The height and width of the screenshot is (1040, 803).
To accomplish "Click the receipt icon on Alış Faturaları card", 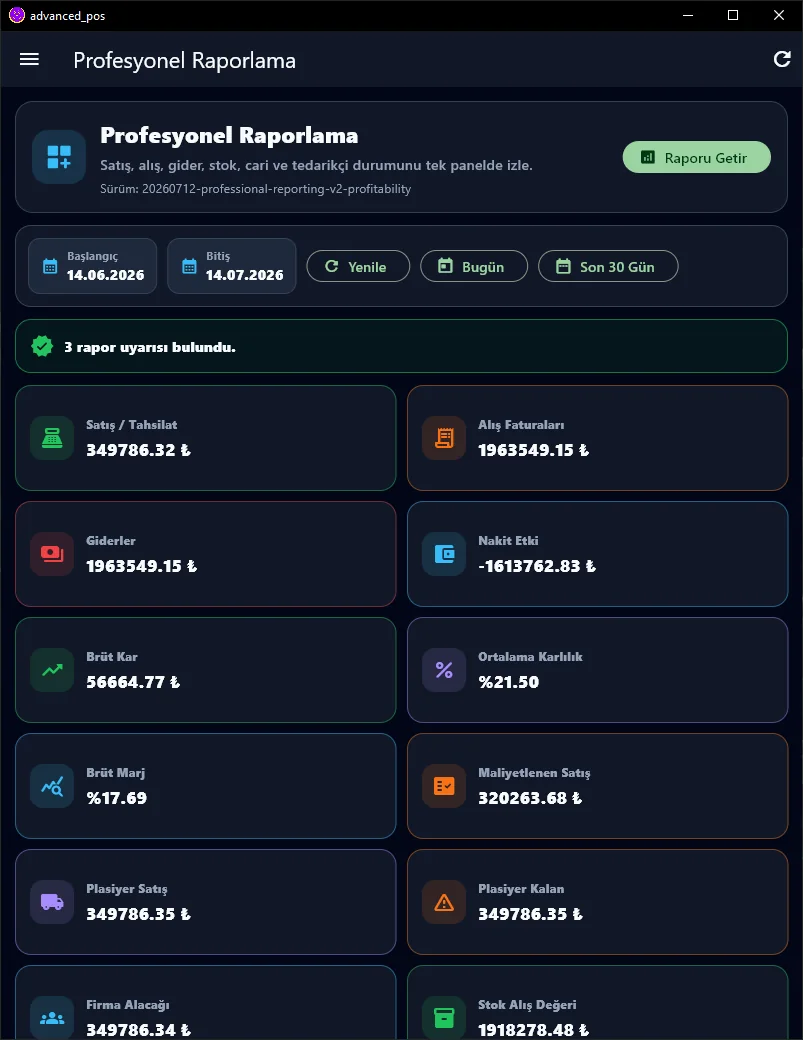I will pos(444,438).
